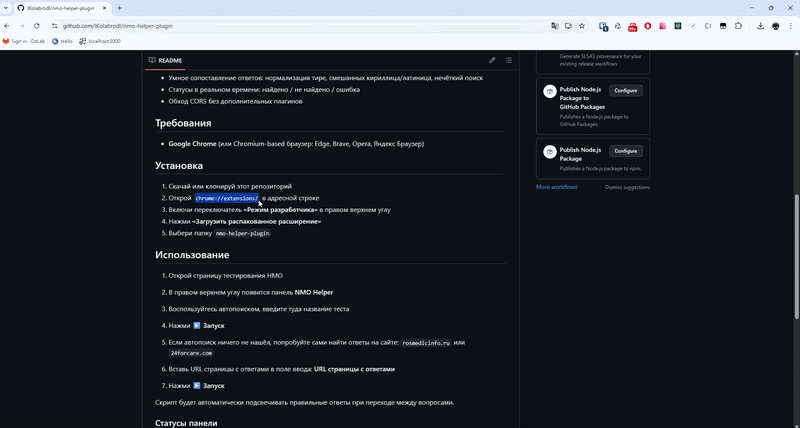Click the Использование heading
Viewport: 800px width, 428px height.
click(x=192, y=255)
